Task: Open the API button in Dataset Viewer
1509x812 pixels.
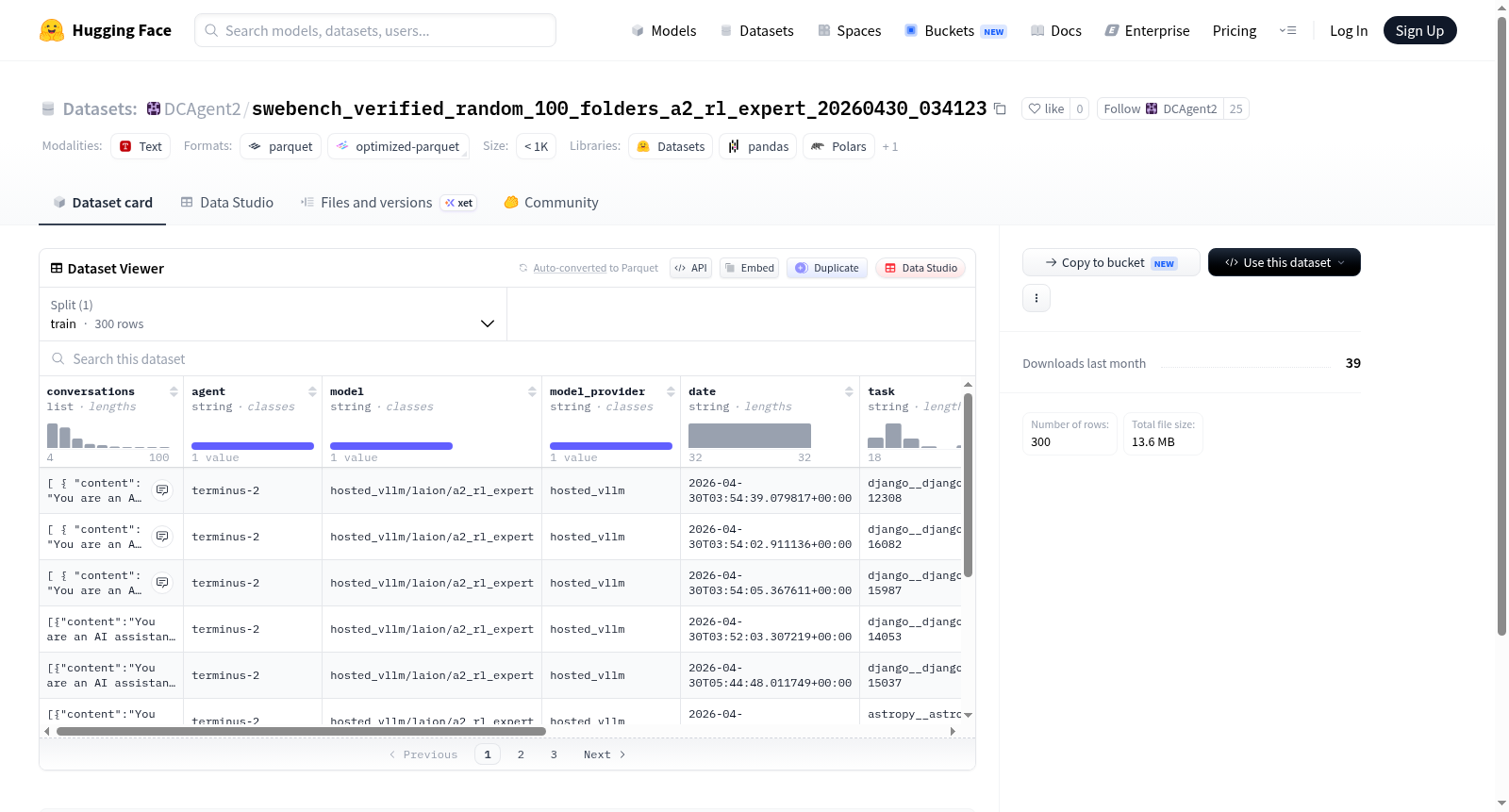Action: point(690,268)
